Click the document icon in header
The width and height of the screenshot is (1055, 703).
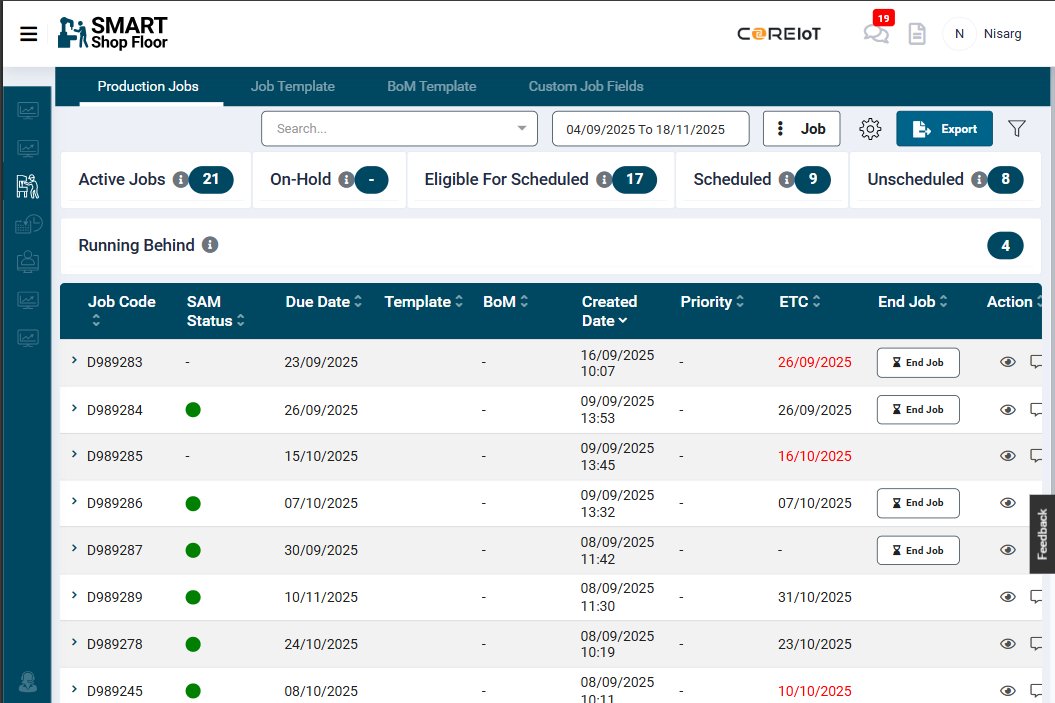coord(916,34)
